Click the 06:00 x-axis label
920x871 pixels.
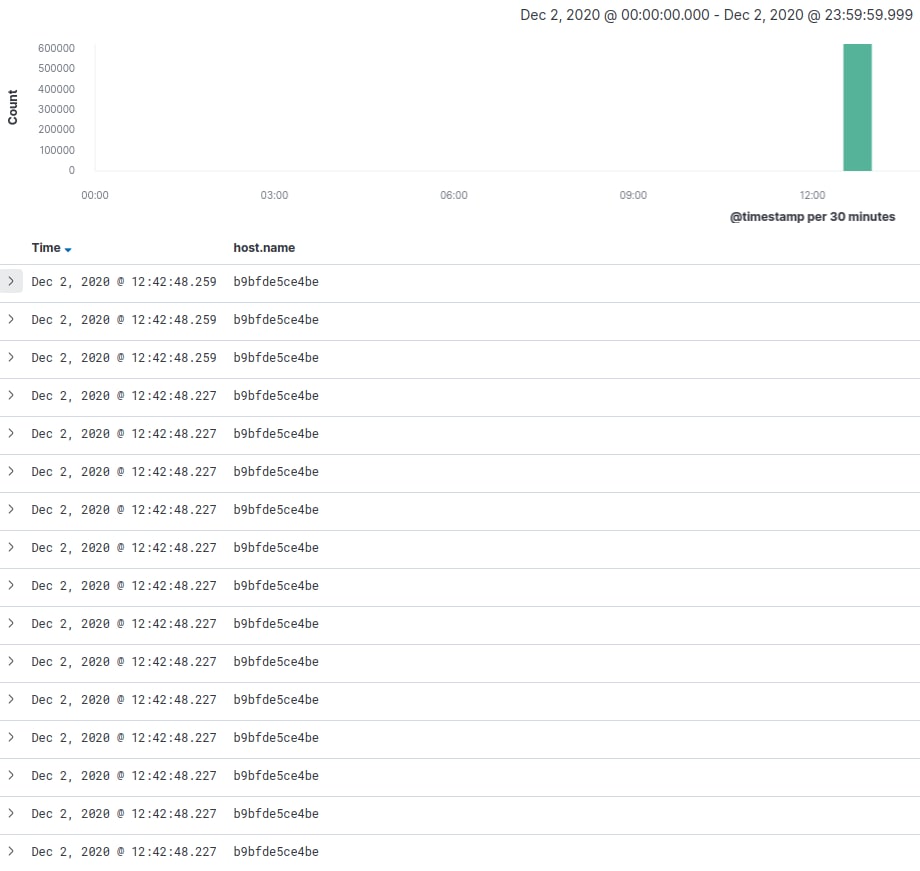(454, 195)
